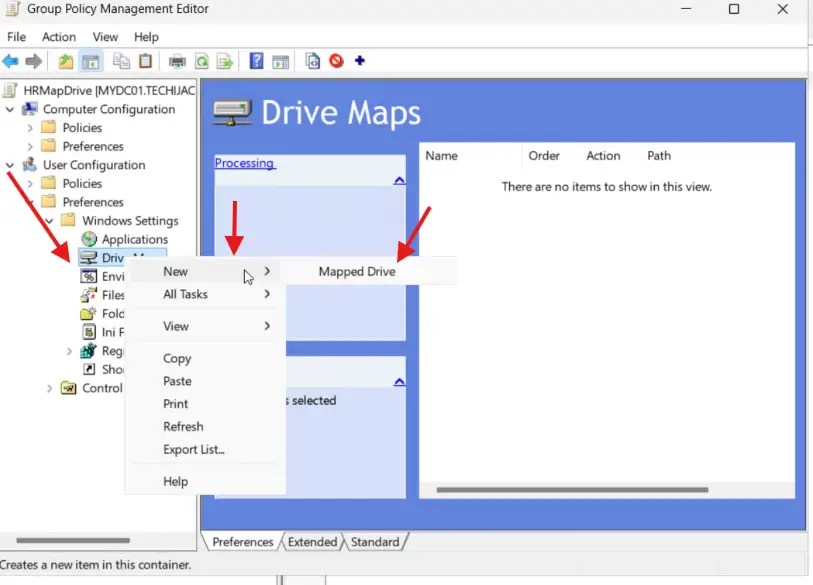Click the Back arrow toolbar icon
Image resolution: width=813 pixels, height=585 pixels.
pos(11,61)
